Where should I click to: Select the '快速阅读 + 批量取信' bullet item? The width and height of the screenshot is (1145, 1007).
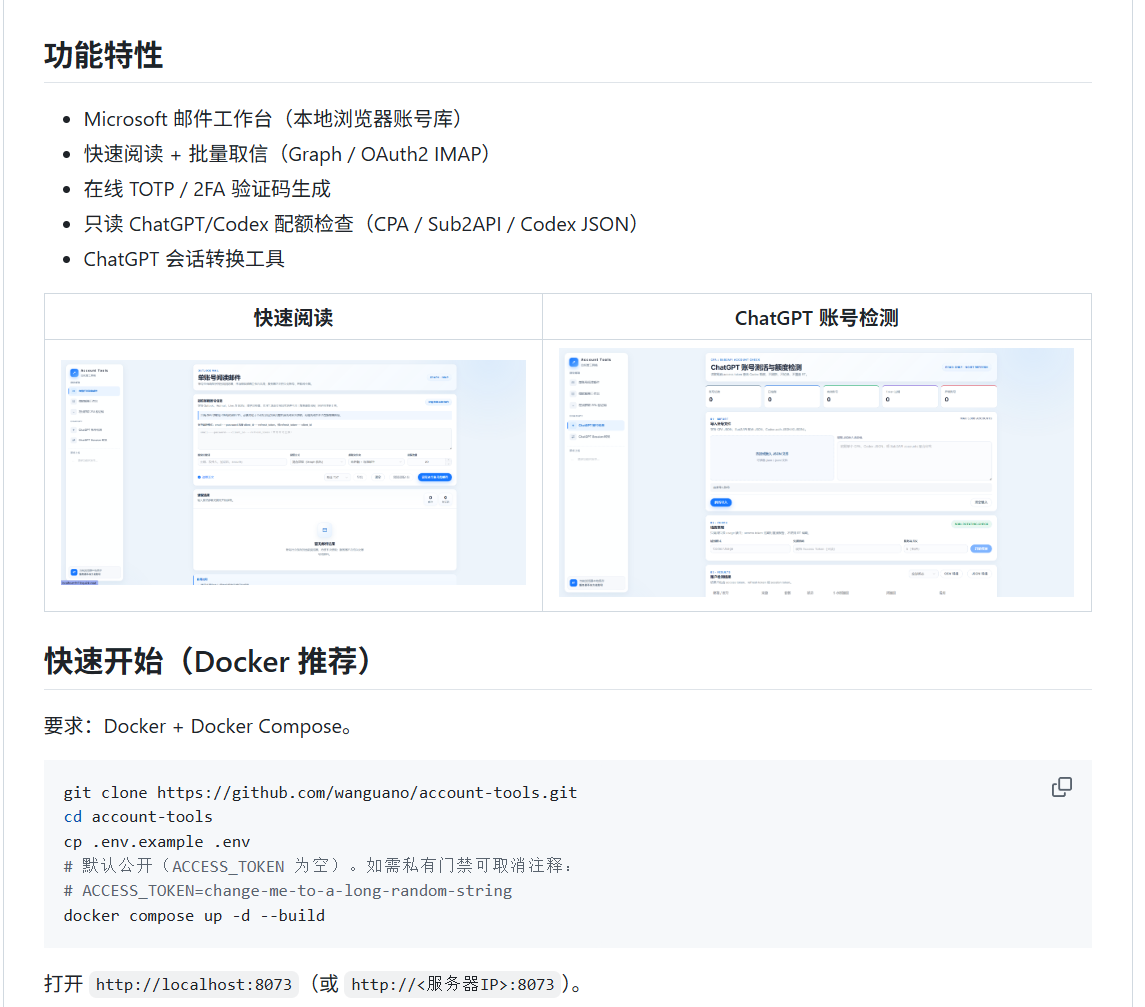point(286,154)
